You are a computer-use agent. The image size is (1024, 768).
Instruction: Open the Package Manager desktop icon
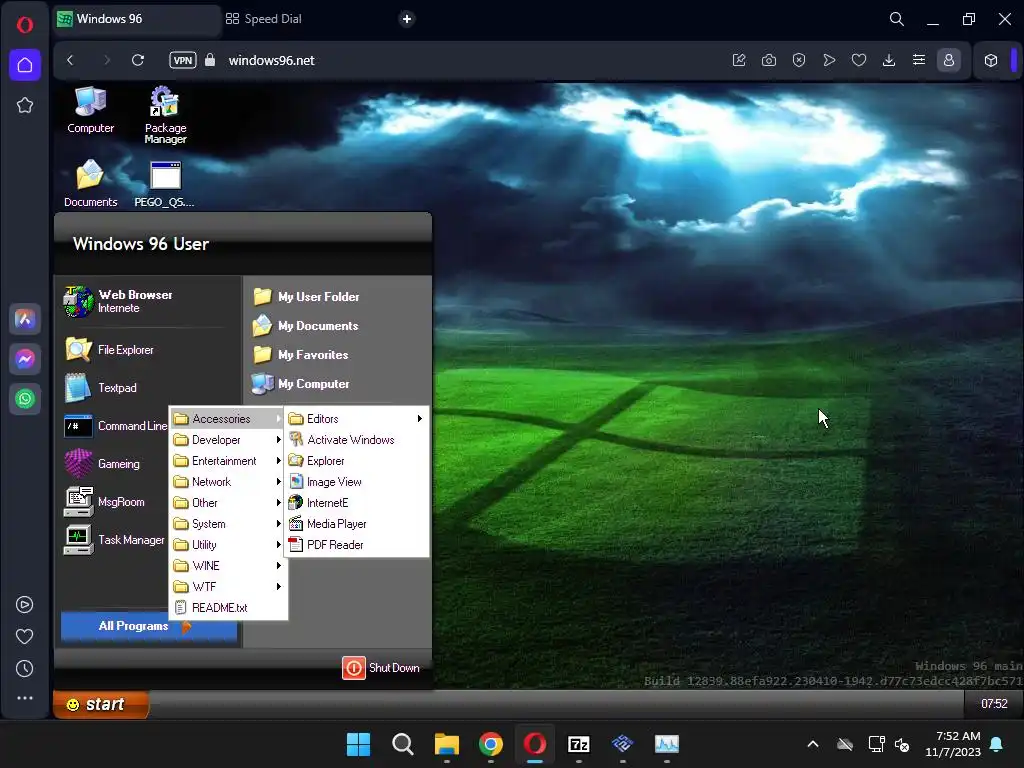(x=165, y=115)
